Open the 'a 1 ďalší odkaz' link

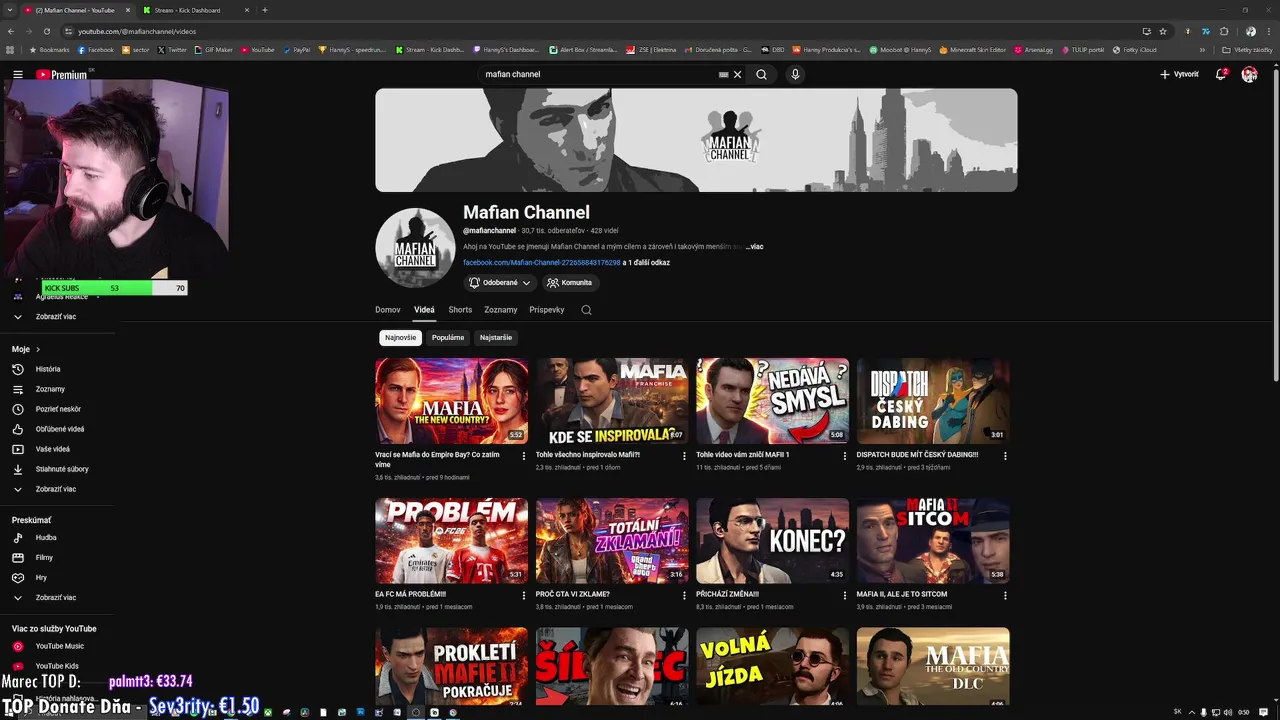[646, 263]
